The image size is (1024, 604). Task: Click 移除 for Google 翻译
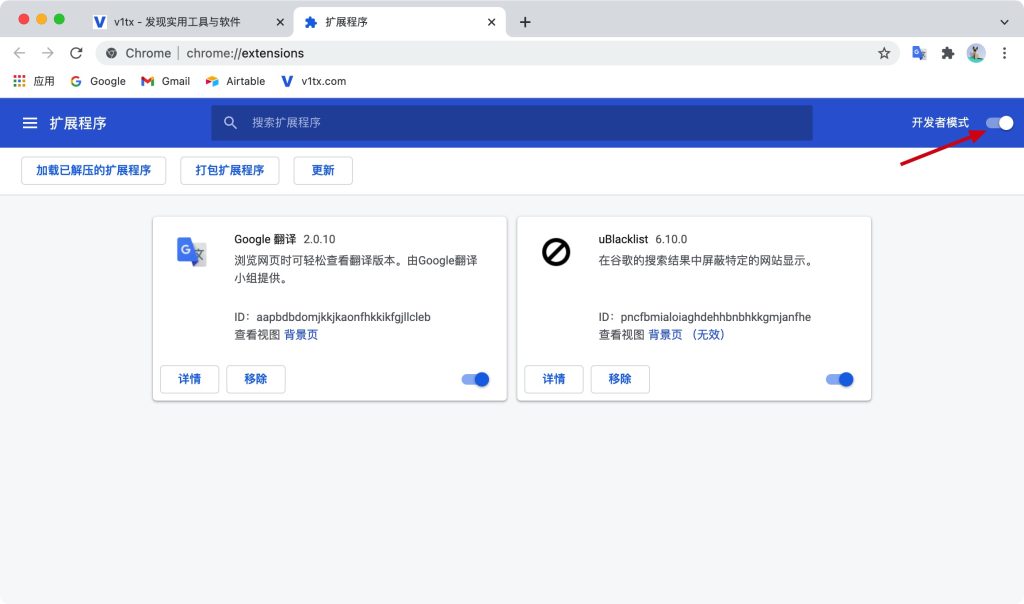click(256, 379)
